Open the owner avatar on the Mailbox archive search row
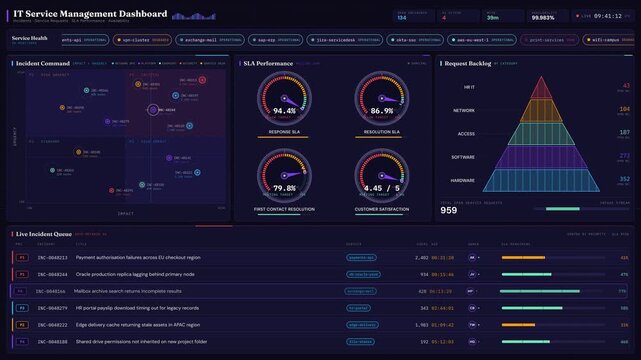This screenshot has height=360, width=641. (470, 291)
